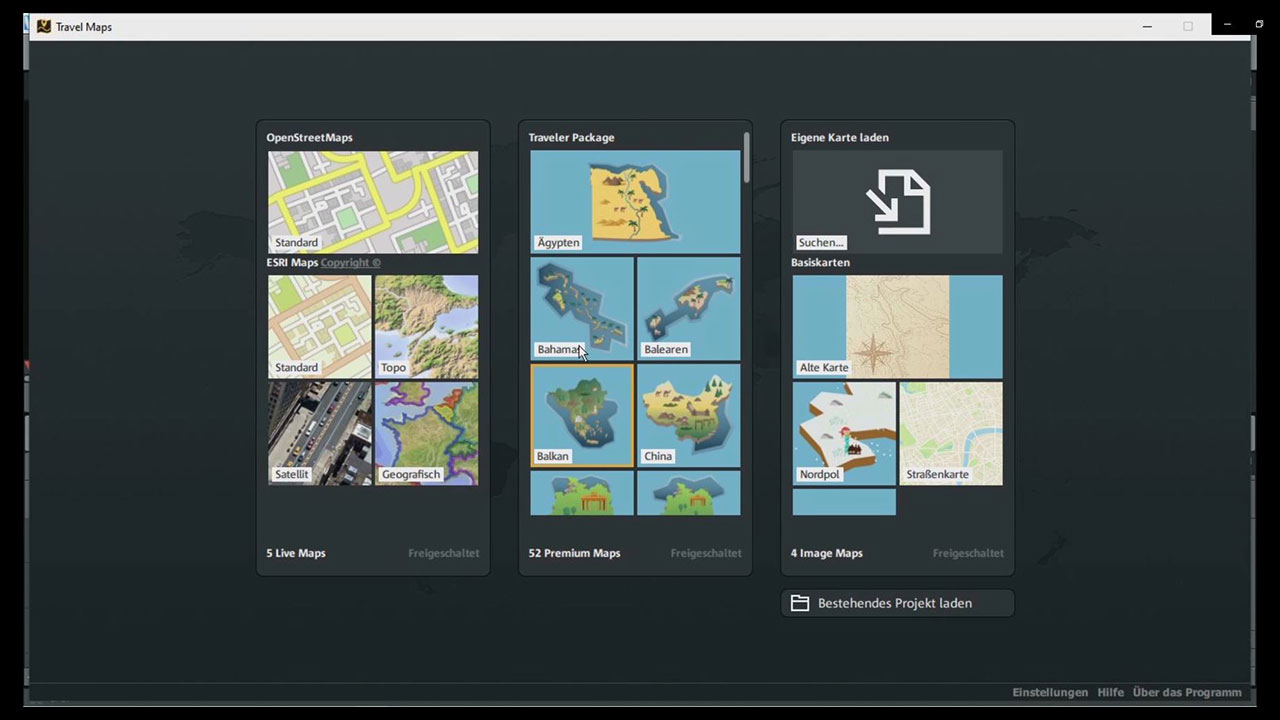Click the Traveler Package list scrollbar
Viewport: 1280px width, 720px height.
pyautogui.click(x=746, y=158)
